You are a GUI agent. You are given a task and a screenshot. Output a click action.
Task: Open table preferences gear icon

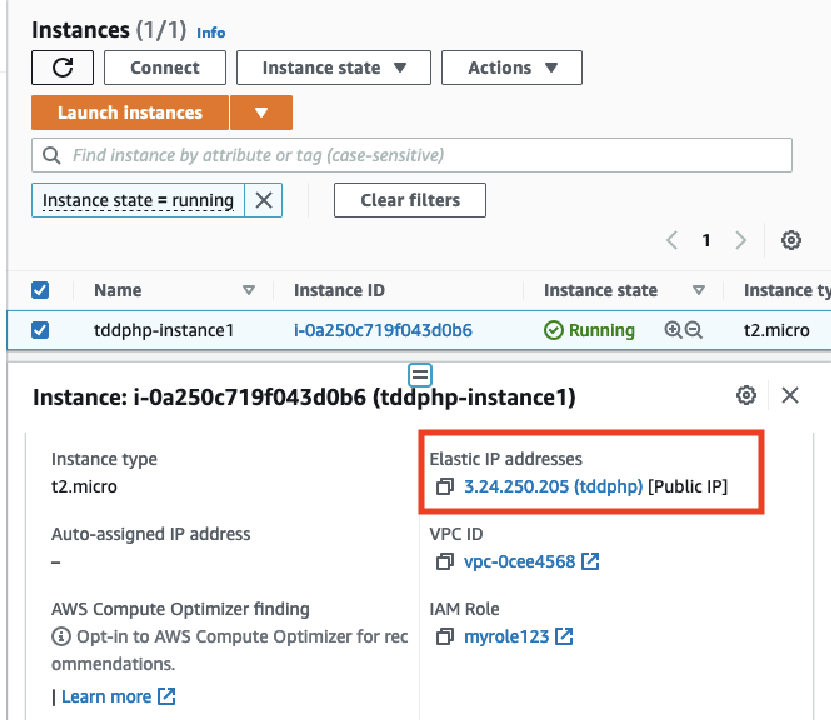click(x=791, y=240)
